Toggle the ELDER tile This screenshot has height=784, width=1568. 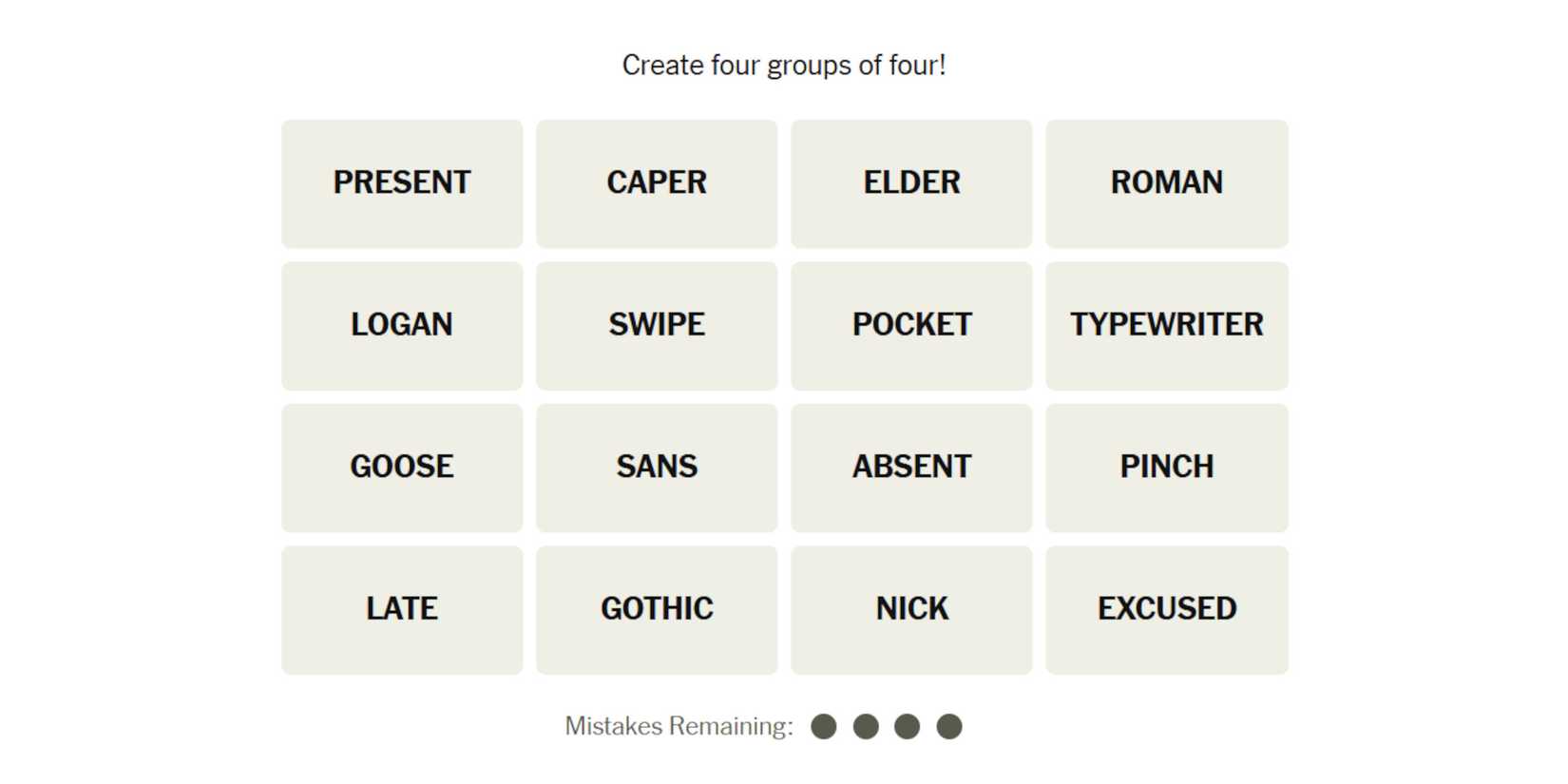click(x=911, y=183)
